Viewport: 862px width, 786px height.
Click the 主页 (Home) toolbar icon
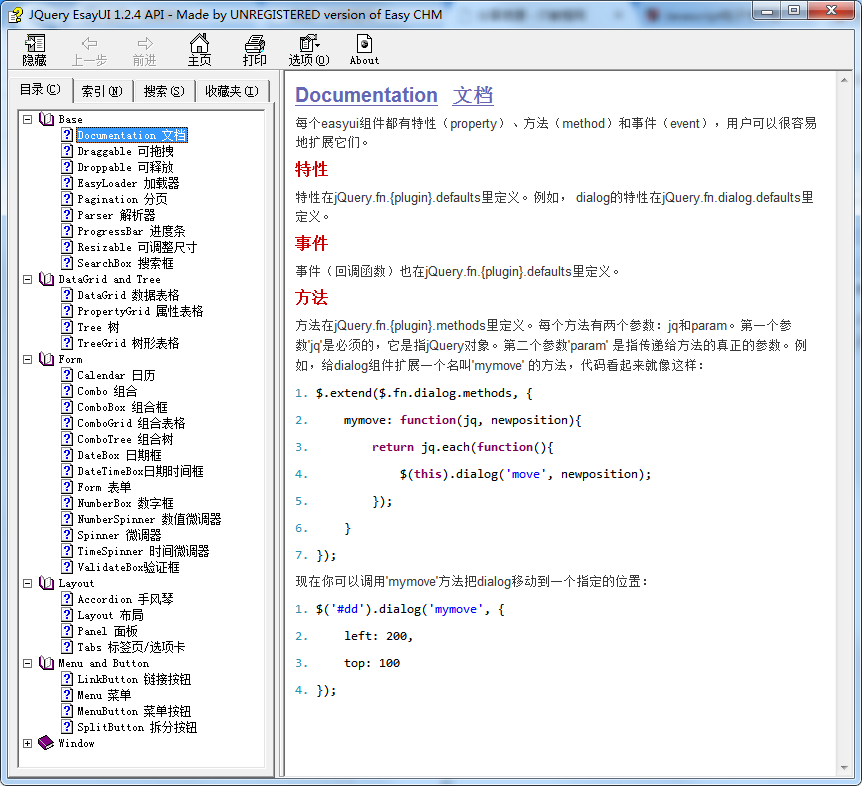pos(200,49)
